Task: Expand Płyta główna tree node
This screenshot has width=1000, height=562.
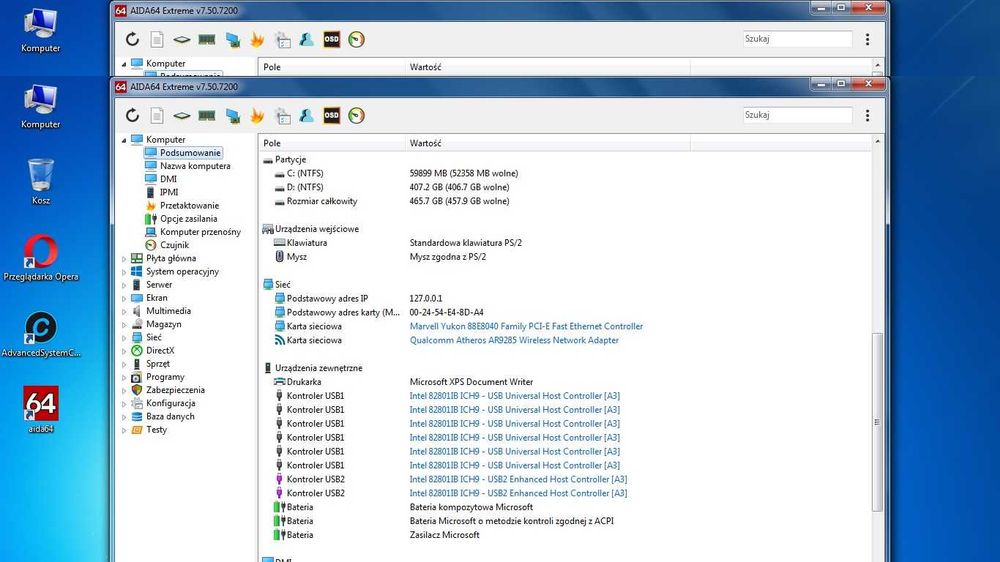Action: click(x=124, y=258)
